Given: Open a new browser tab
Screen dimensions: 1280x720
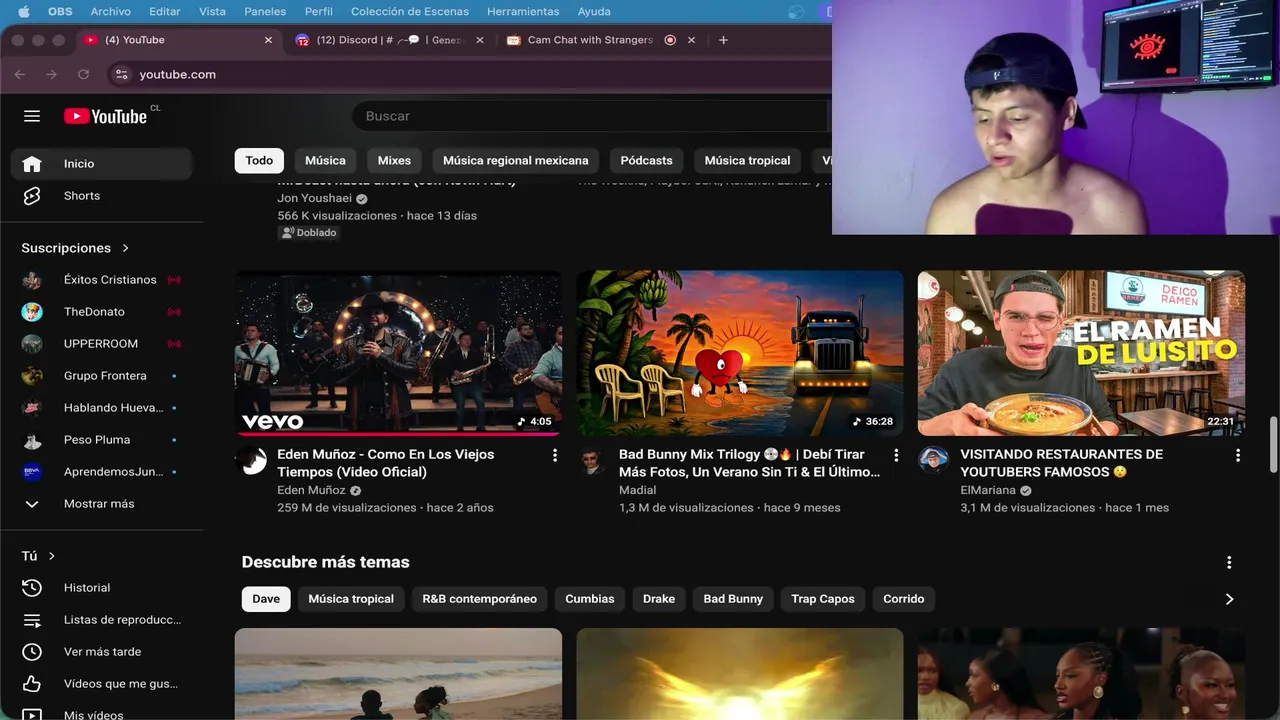Looking at the screenshot, I should pyautogui.click(x=723, y=40).
